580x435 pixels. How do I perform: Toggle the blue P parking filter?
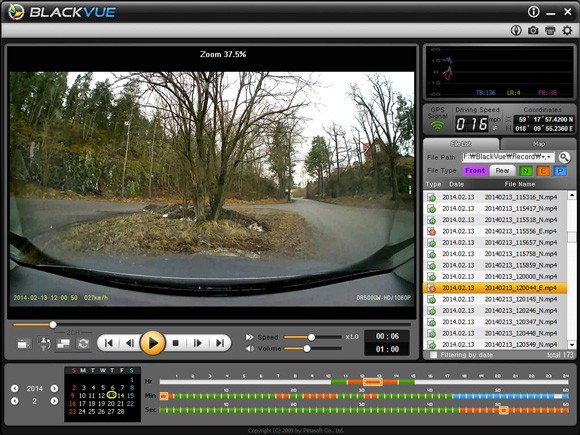coord(560,171)
